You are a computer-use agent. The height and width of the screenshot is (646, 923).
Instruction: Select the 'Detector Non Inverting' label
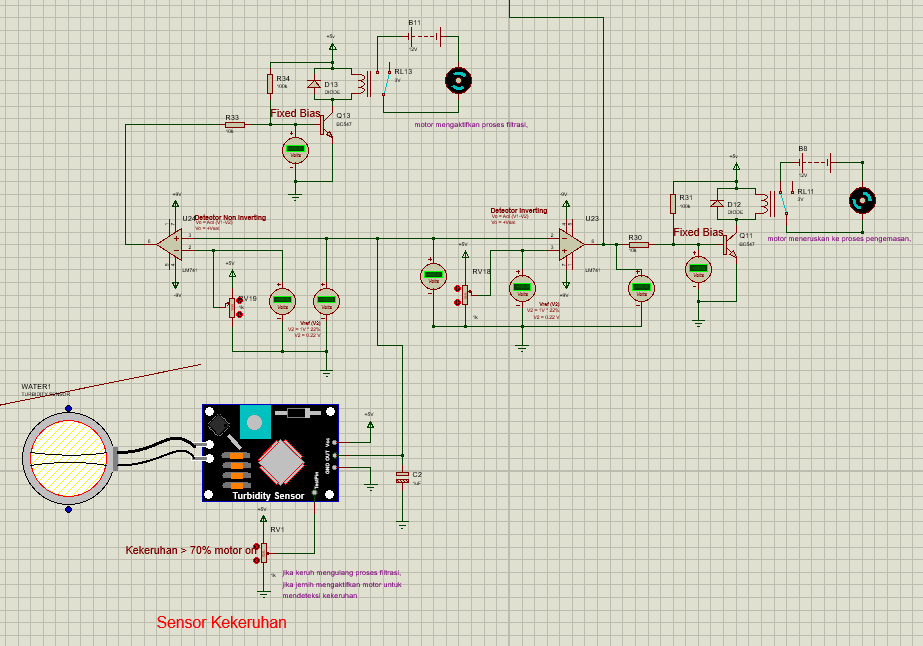tap(230, 217)
